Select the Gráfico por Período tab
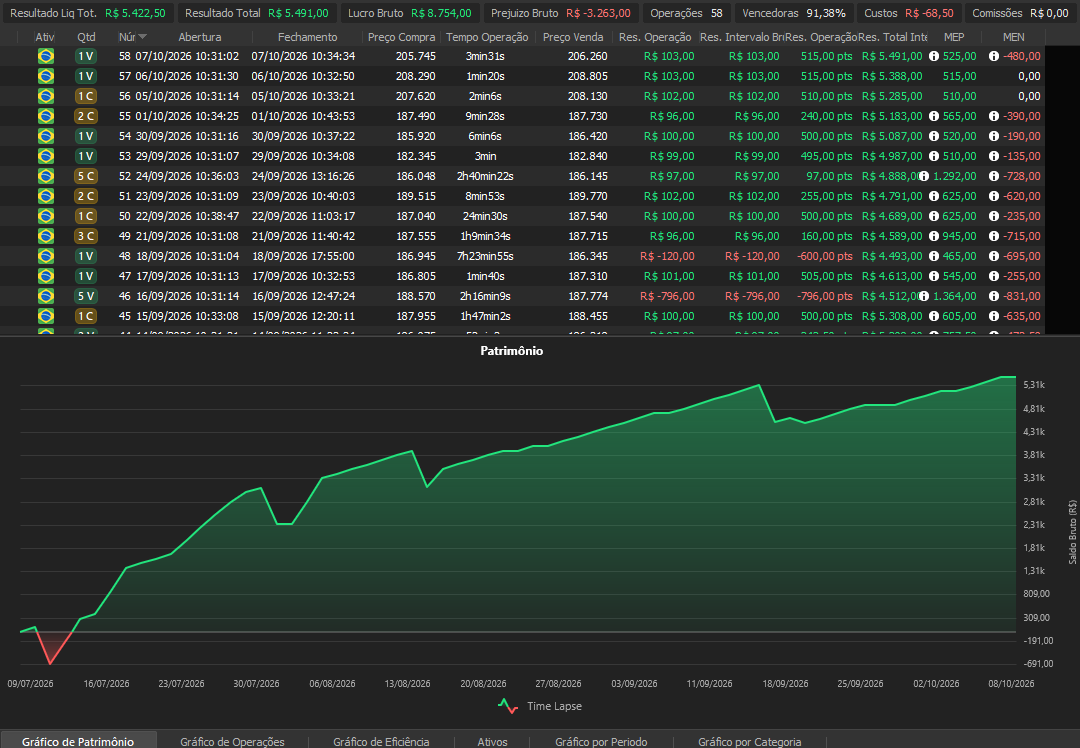The width and height of the screenshot is (1080, 748). click(x=601, y=741)
